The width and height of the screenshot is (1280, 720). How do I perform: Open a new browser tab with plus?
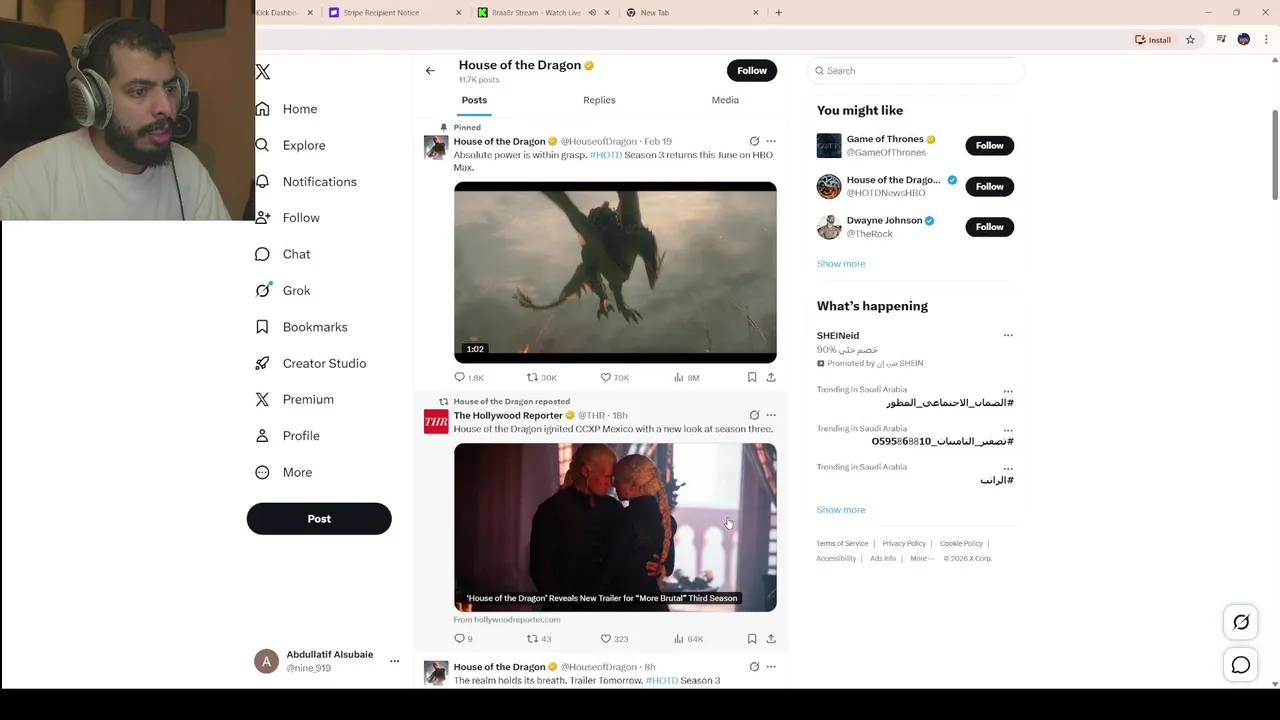click(x=779, y=13)
